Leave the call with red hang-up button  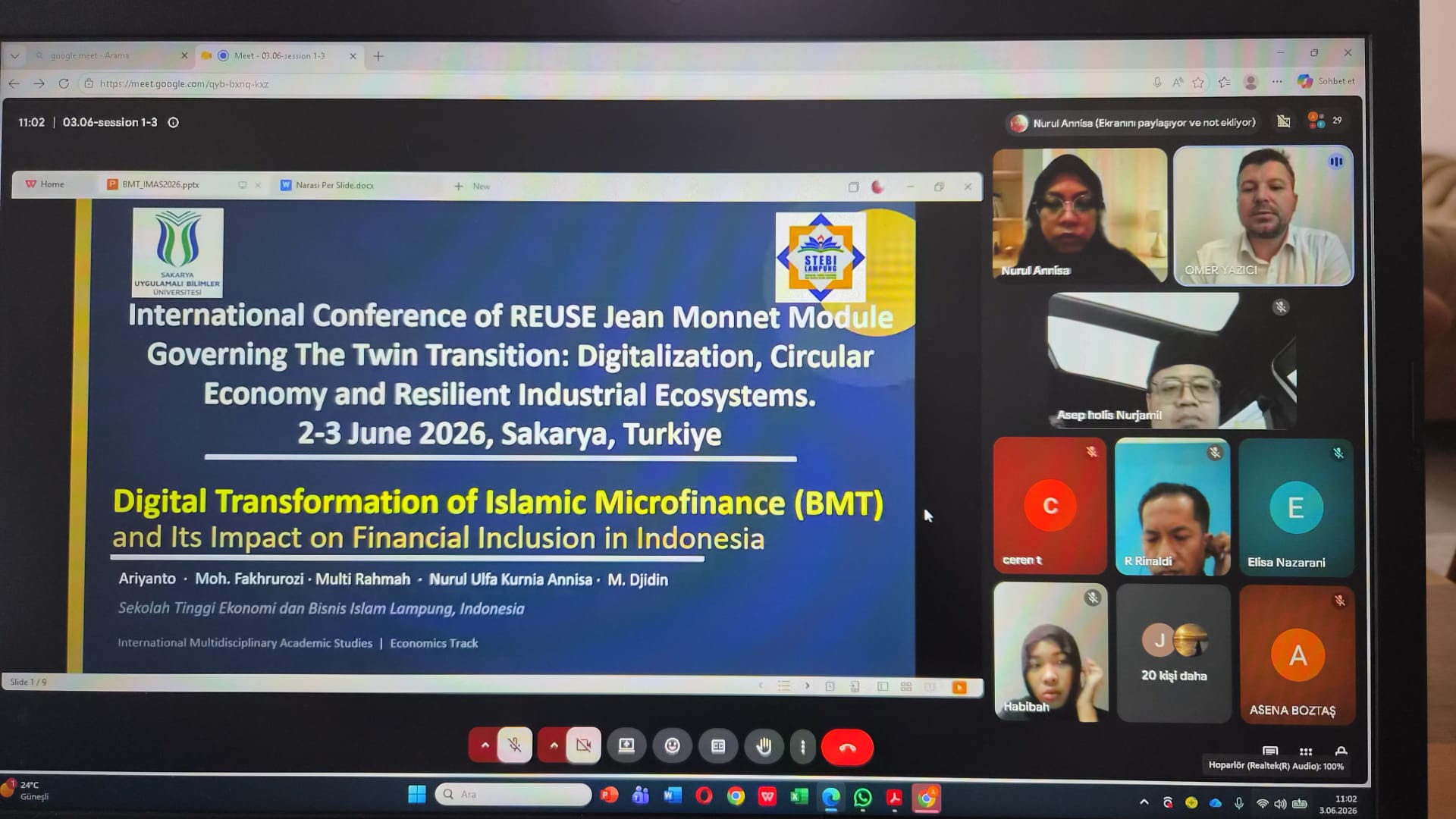pyautogui.click(x=847, y=748)
